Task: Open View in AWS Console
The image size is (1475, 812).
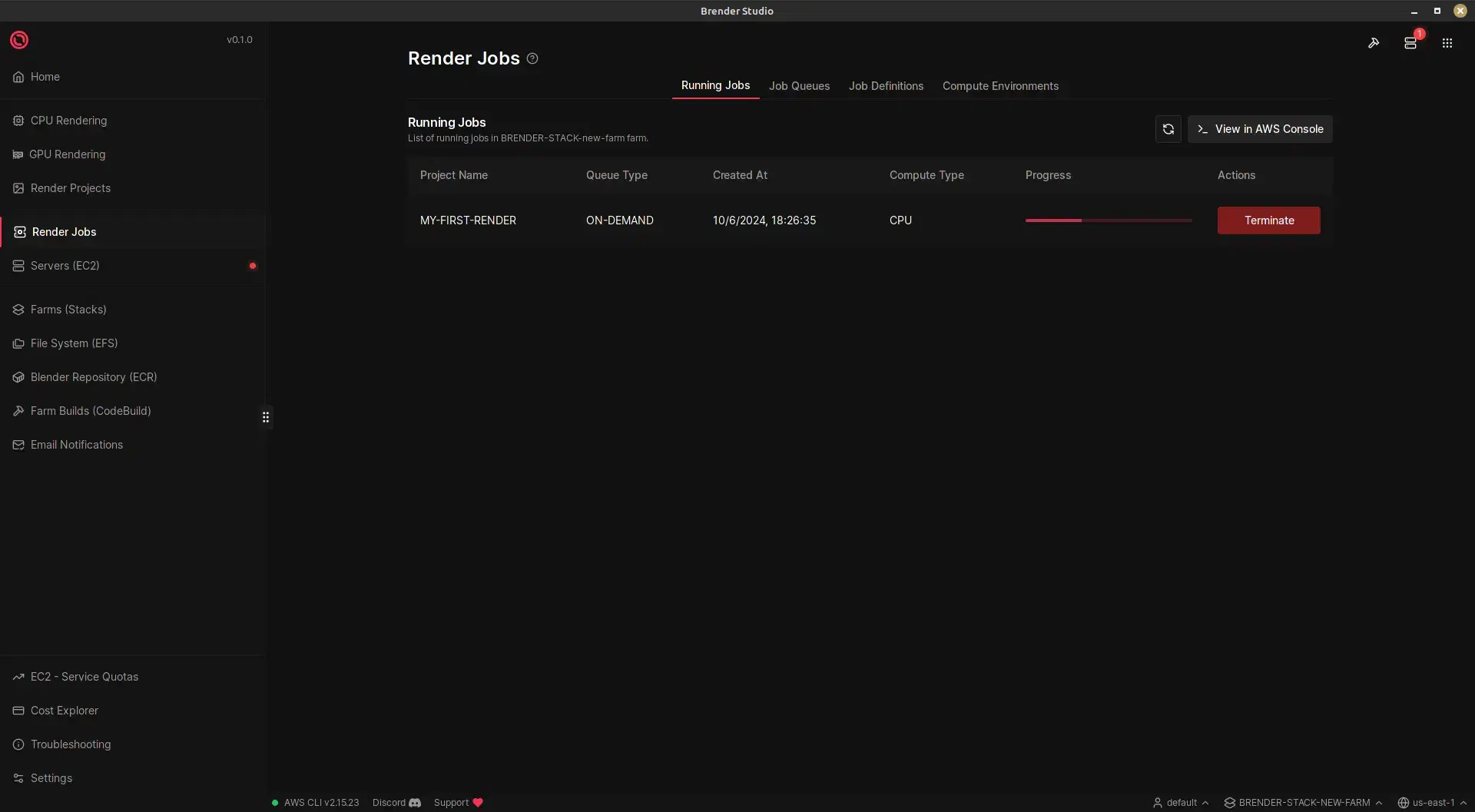Action: [x=1260, y=129]
